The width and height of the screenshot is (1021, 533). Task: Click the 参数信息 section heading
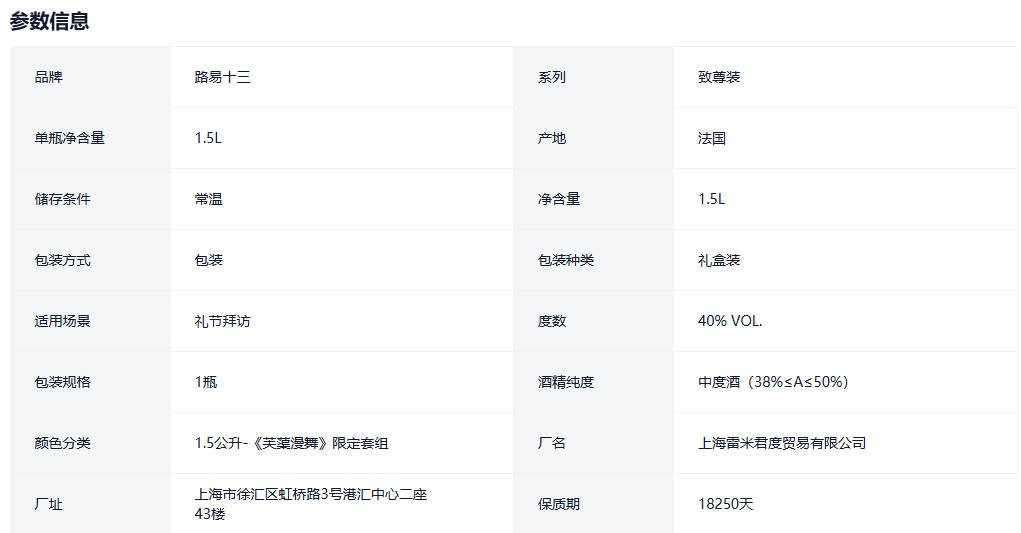click(50, 21)
